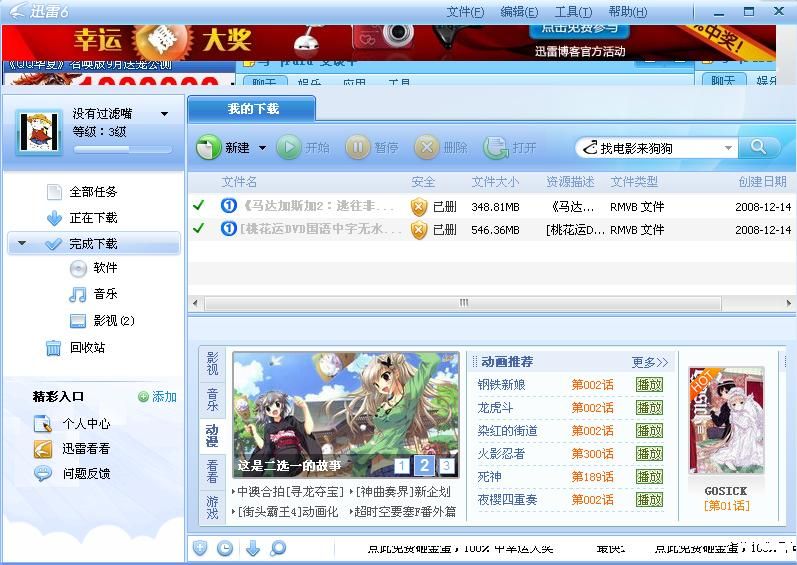Collapse the 完成下载 tree arrow

[x=21, y=243]
